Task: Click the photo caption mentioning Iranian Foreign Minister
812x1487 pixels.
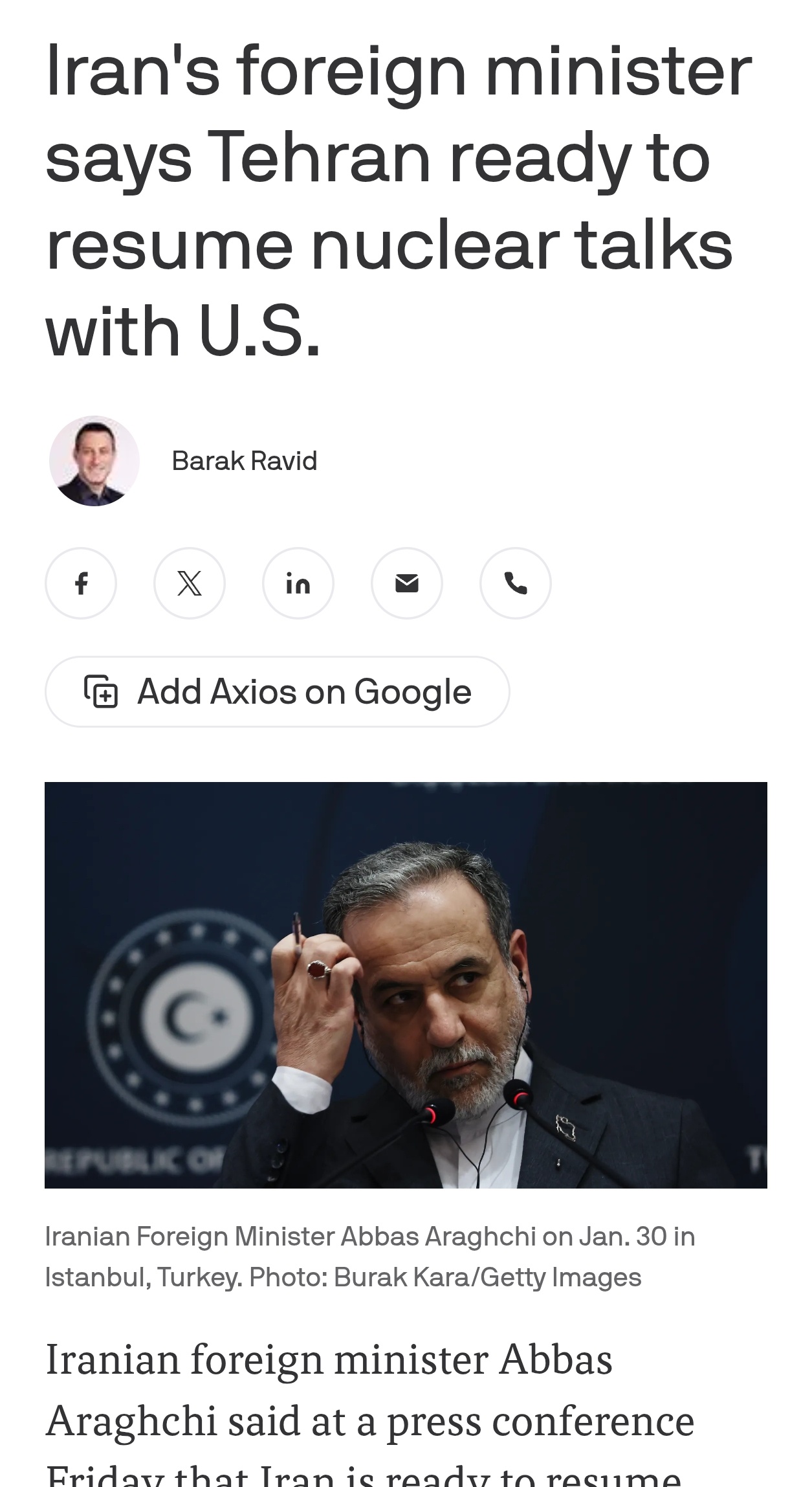Action: pos(369,1257)
